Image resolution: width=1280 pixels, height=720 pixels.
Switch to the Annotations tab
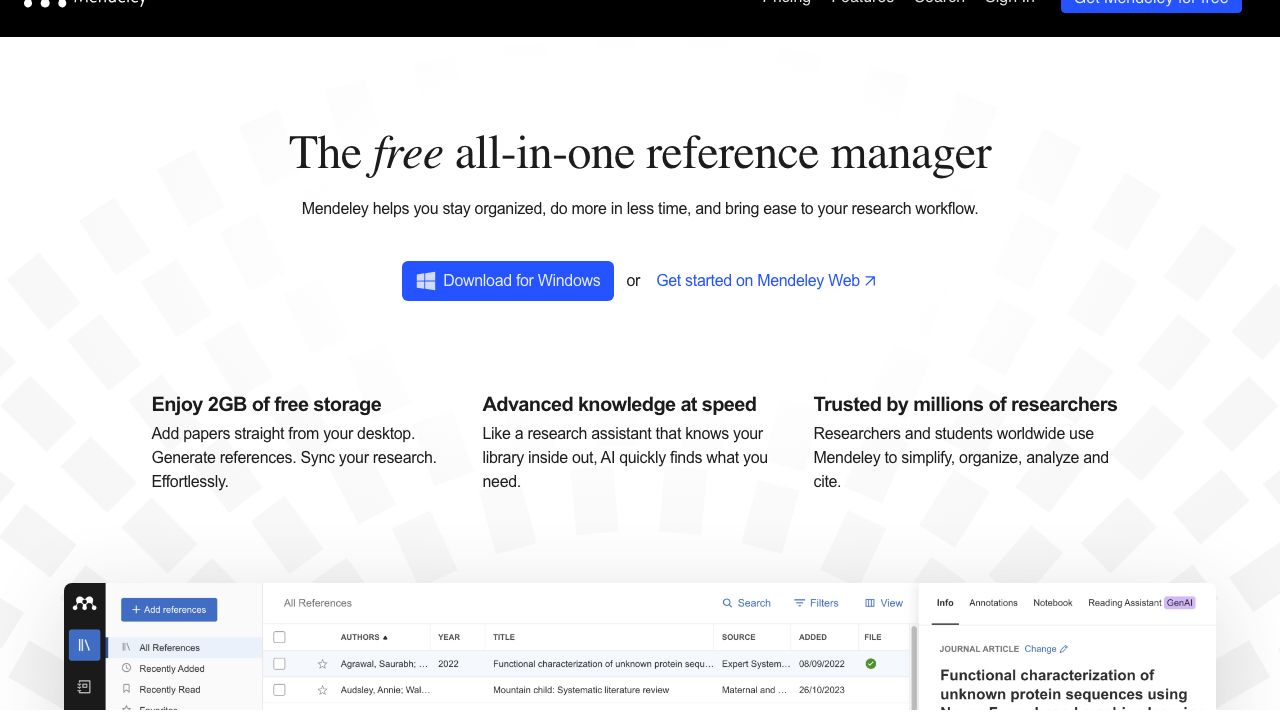[x=993, y=603]
